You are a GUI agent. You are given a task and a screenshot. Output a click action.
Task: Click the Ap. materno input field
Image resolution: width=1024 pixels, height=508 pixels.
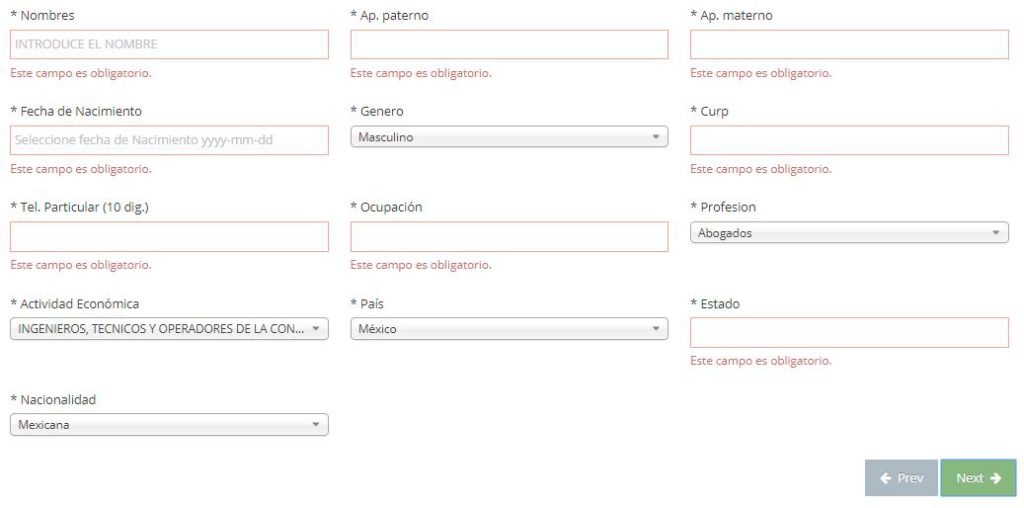click(849, 44)
